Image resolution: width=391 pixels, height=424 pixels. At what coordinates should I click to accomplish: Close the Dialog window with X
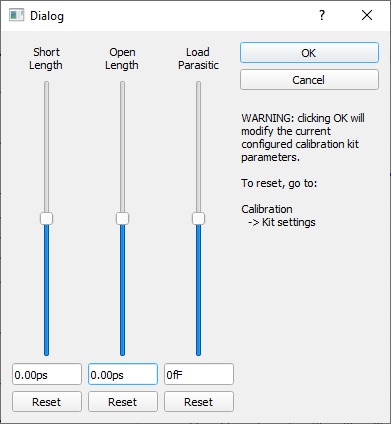click(x=367, y=15)
